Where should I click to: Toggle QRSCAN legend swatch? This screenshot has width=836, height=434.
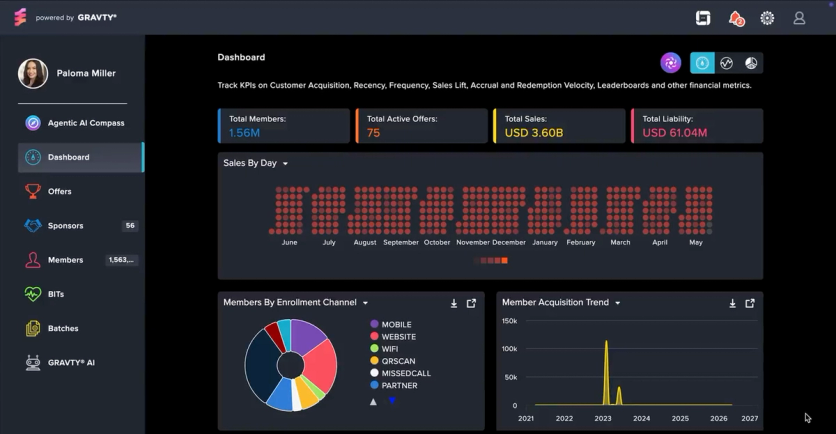pos(374,361)
